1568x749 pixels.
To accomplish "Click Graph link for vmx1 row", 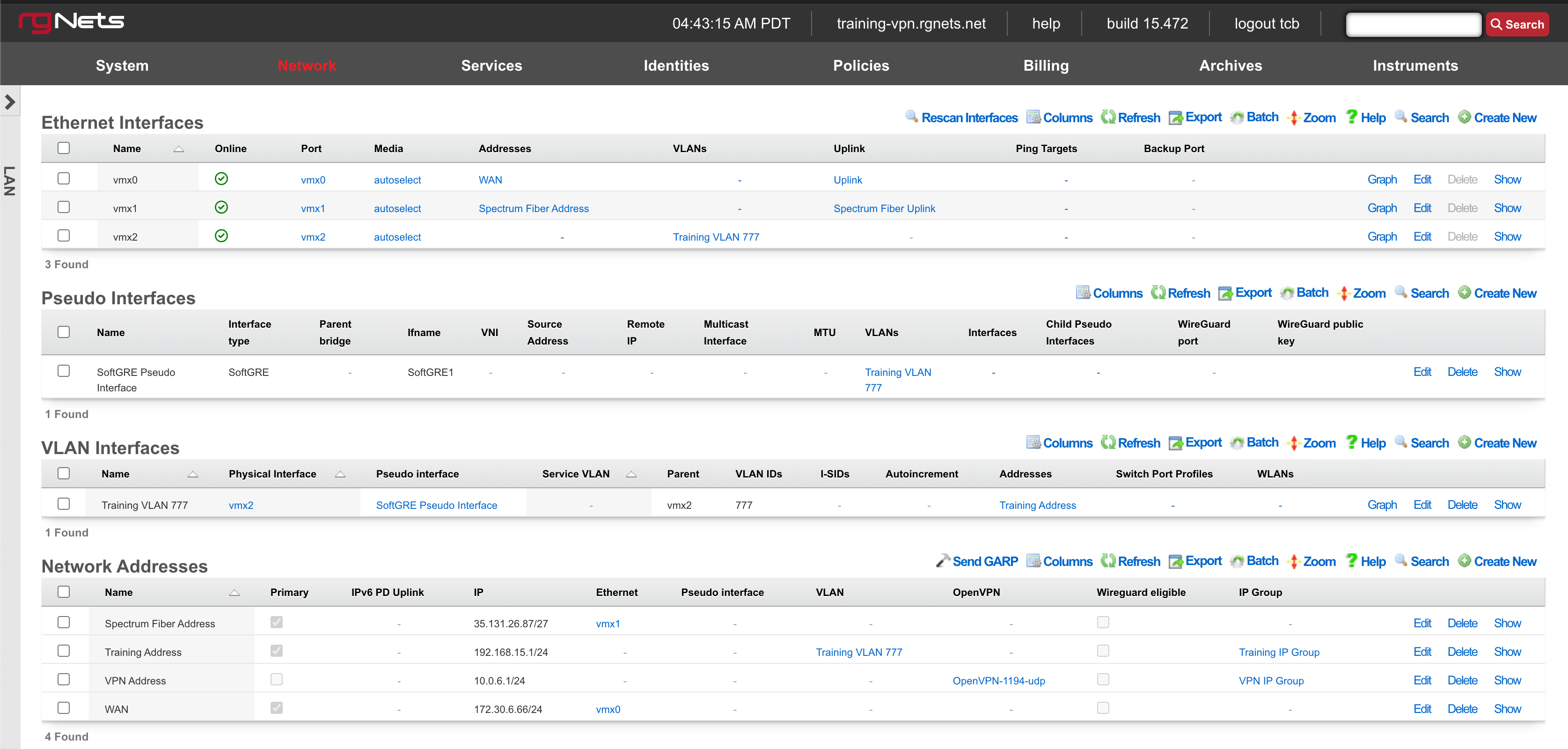I will click(1382, 208).
